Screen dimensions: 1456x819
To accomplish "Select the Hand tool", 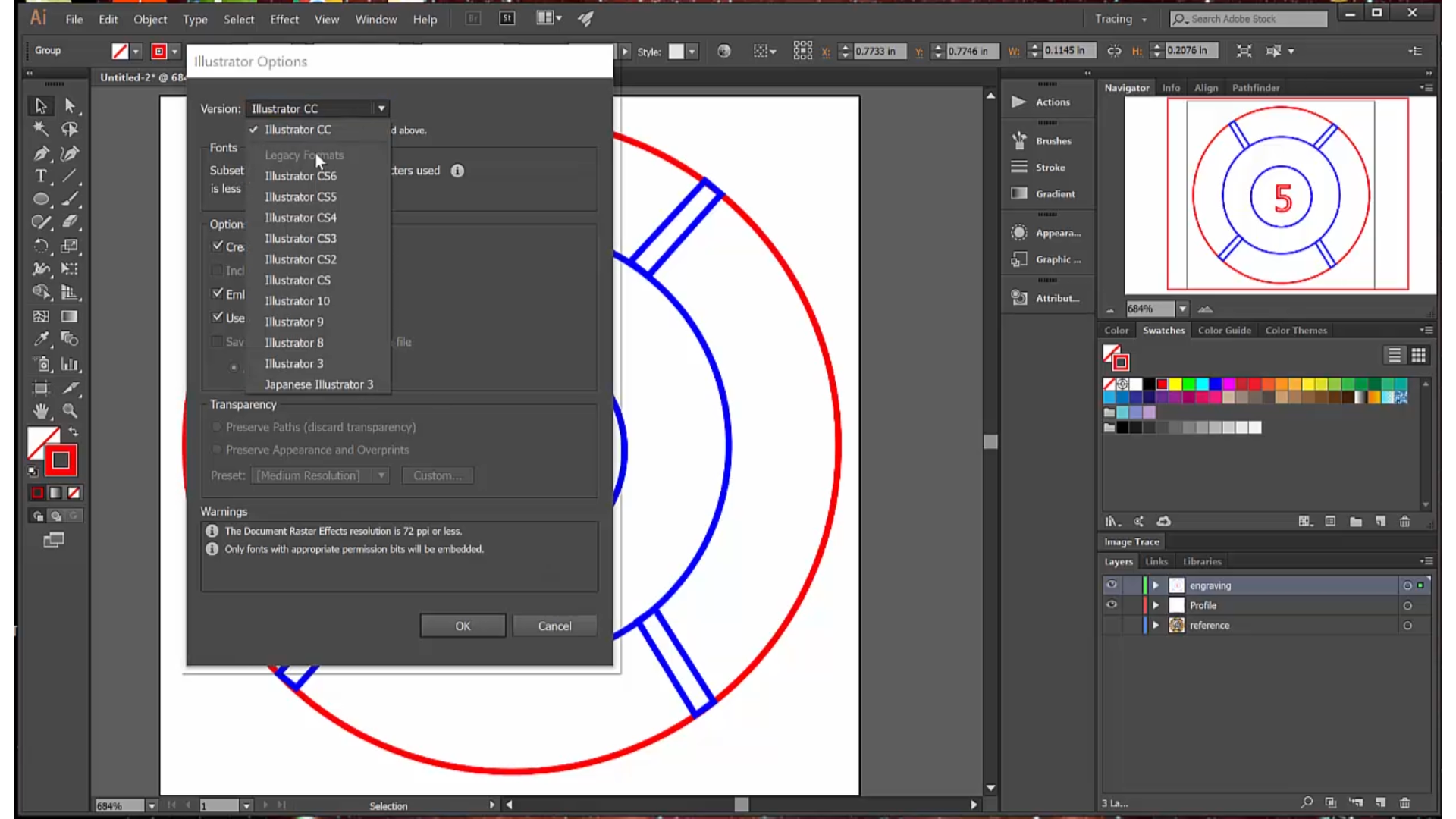I will [41, 411].
